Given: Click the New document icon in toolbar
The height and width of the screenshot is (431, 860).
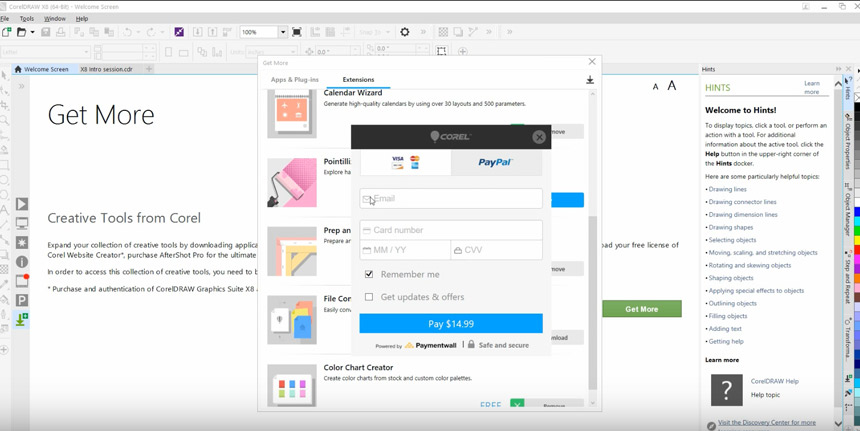Looking at the screenshot, I should click(7, 32).
